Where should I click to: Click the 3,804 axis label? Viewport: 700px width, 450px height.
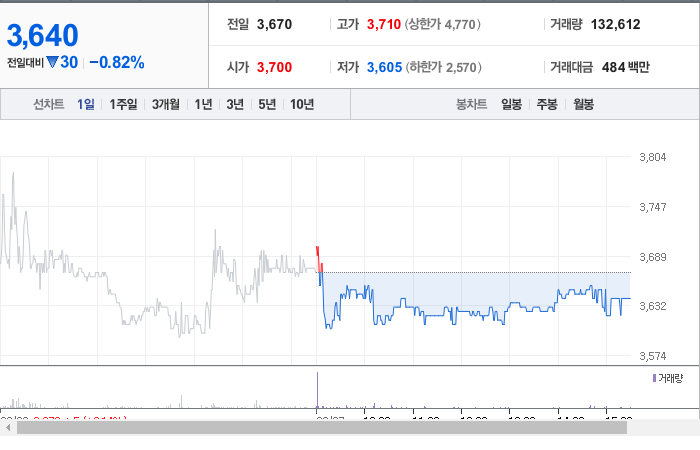(652, 157)
